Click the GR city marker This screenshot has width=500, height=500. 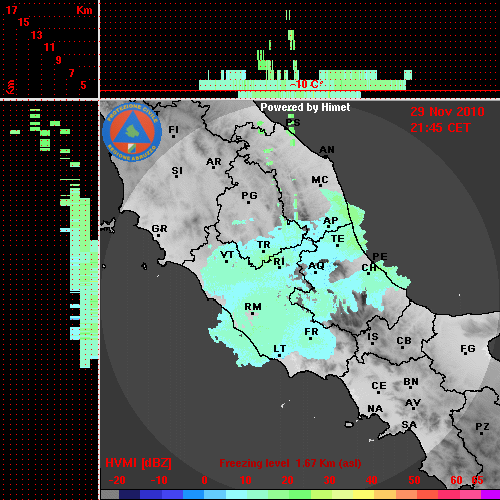(158, 235)
